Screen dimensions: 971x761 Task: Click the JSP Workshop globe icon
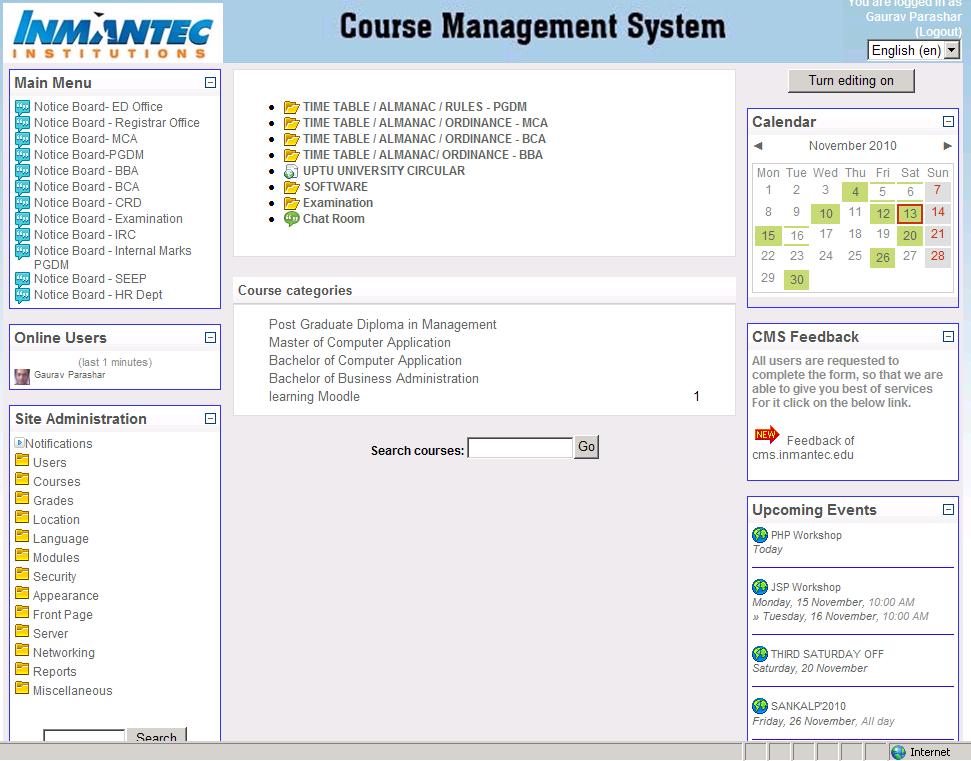pos(760,588)
